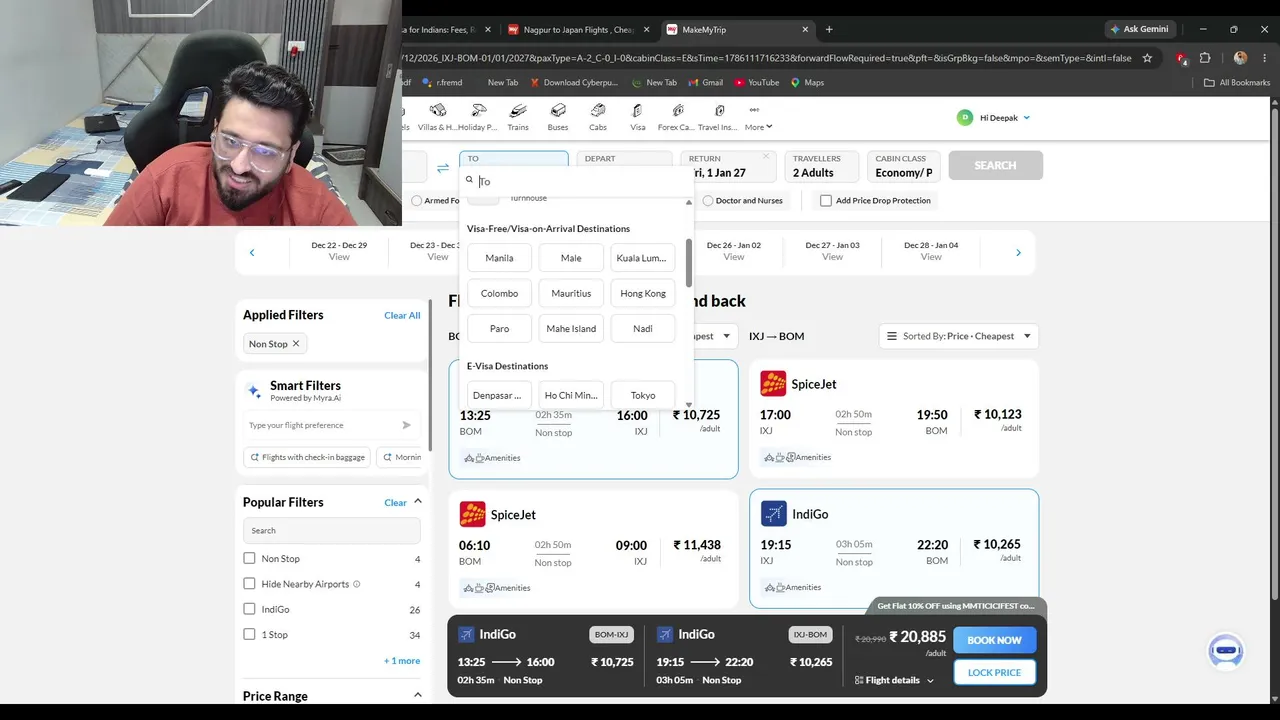The image size is (1280, 720).
Task: Click the LOCK PRICE button
Action: click(x=994, y=672)
